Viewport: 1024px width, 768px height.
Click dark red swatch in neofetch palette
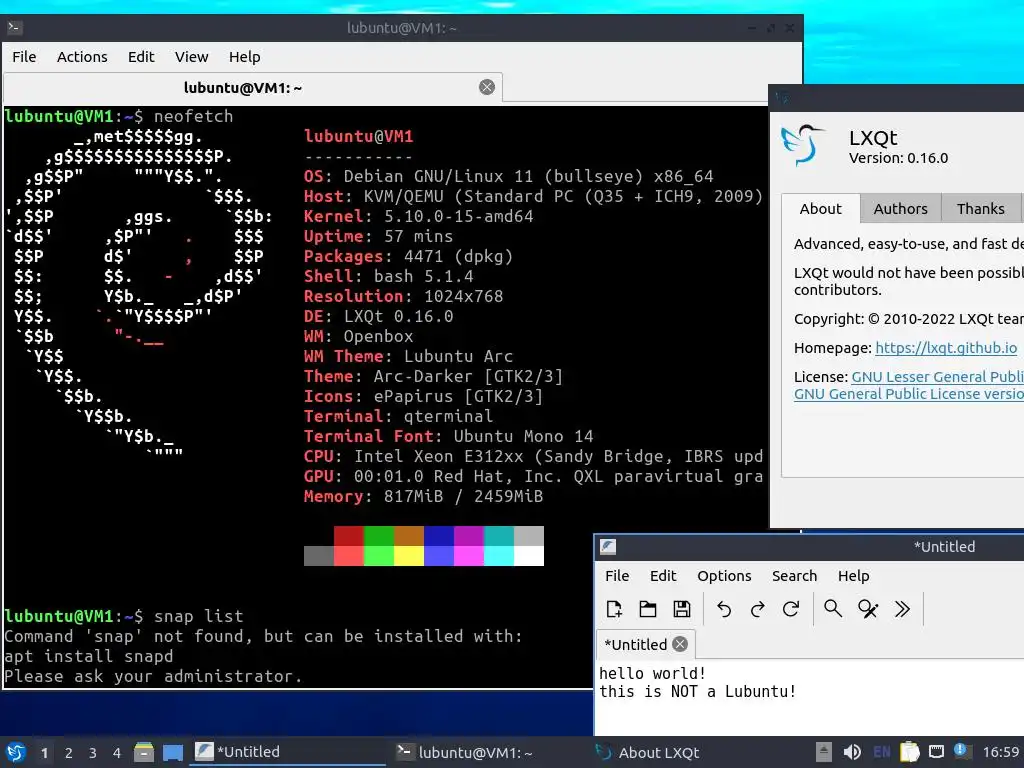349,536
